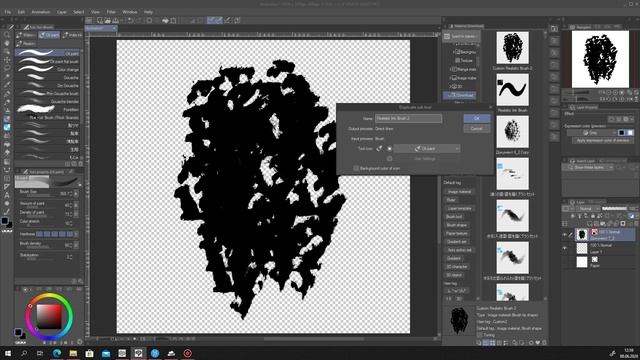
Task: Select the Paper layer thumbnail
Action: [x=582, y=262]
